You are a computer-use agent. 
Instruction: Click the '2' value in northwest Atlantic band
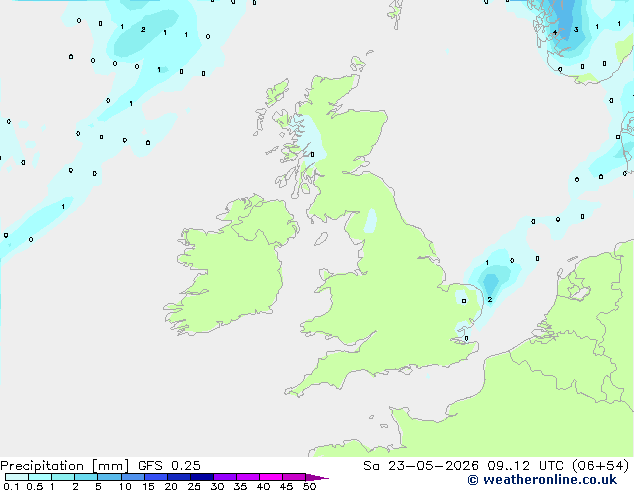click(x=143, y=30)
